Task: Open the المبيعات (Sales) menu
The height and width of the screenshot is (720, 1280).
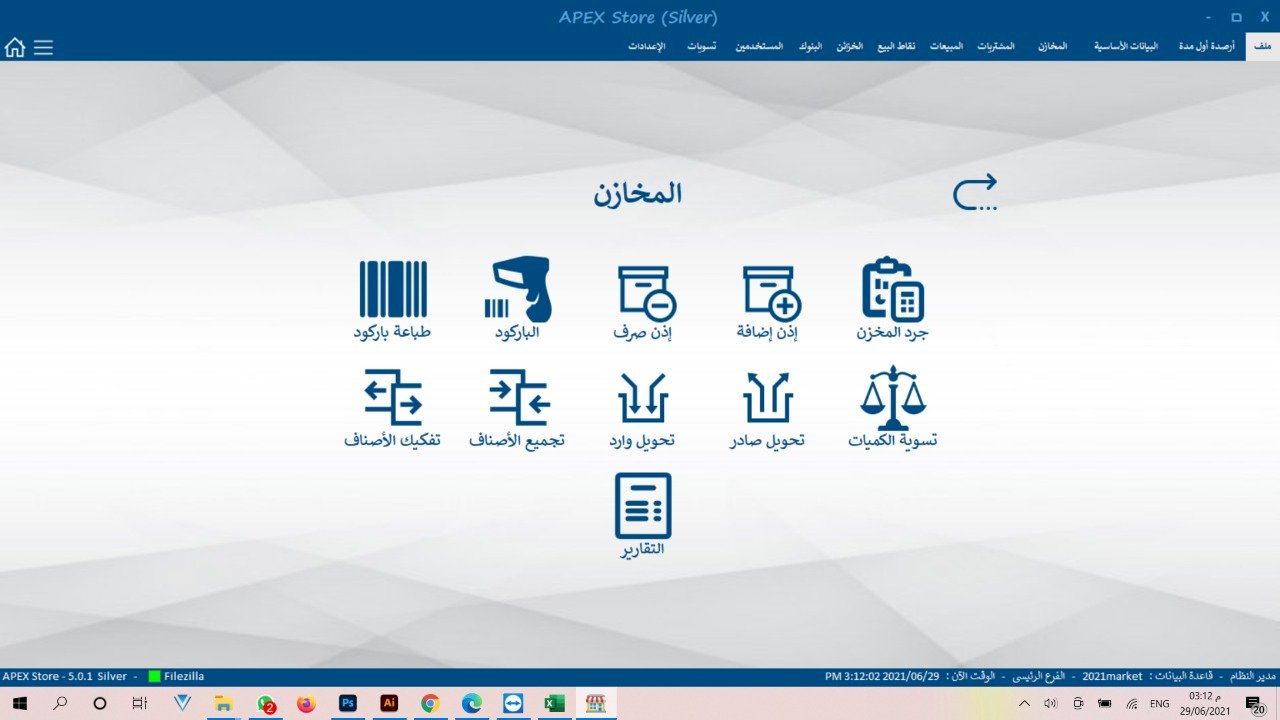Action: pos(946,47)
